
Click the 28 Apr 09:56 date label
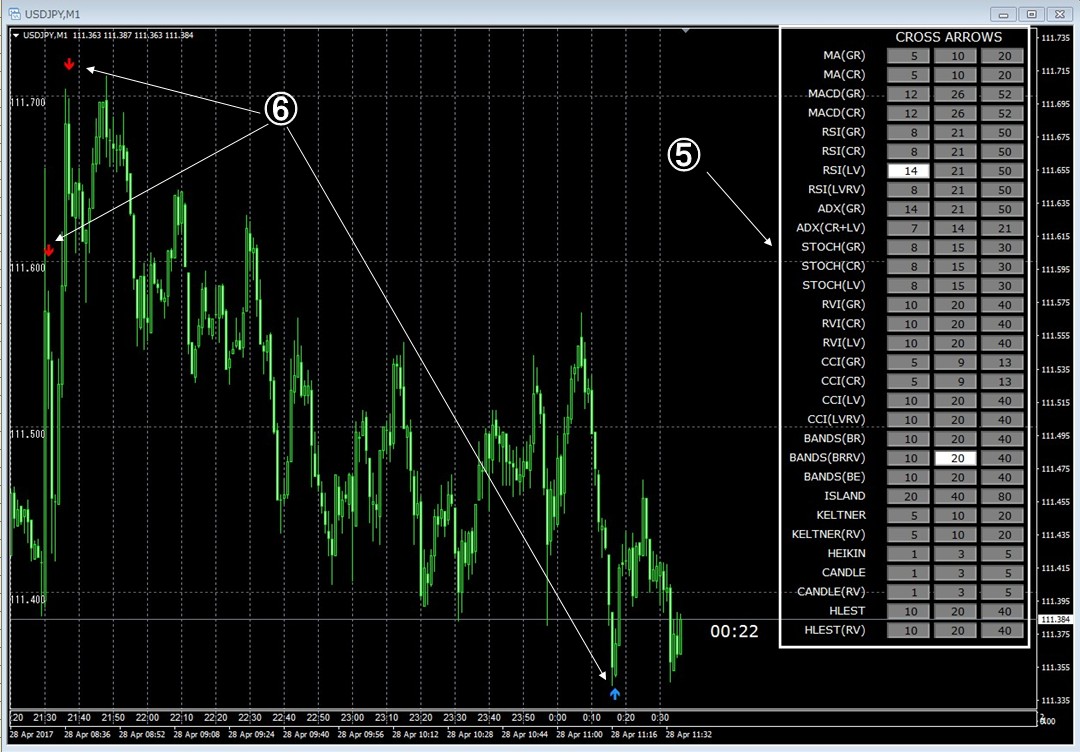[x=361, y=735]
